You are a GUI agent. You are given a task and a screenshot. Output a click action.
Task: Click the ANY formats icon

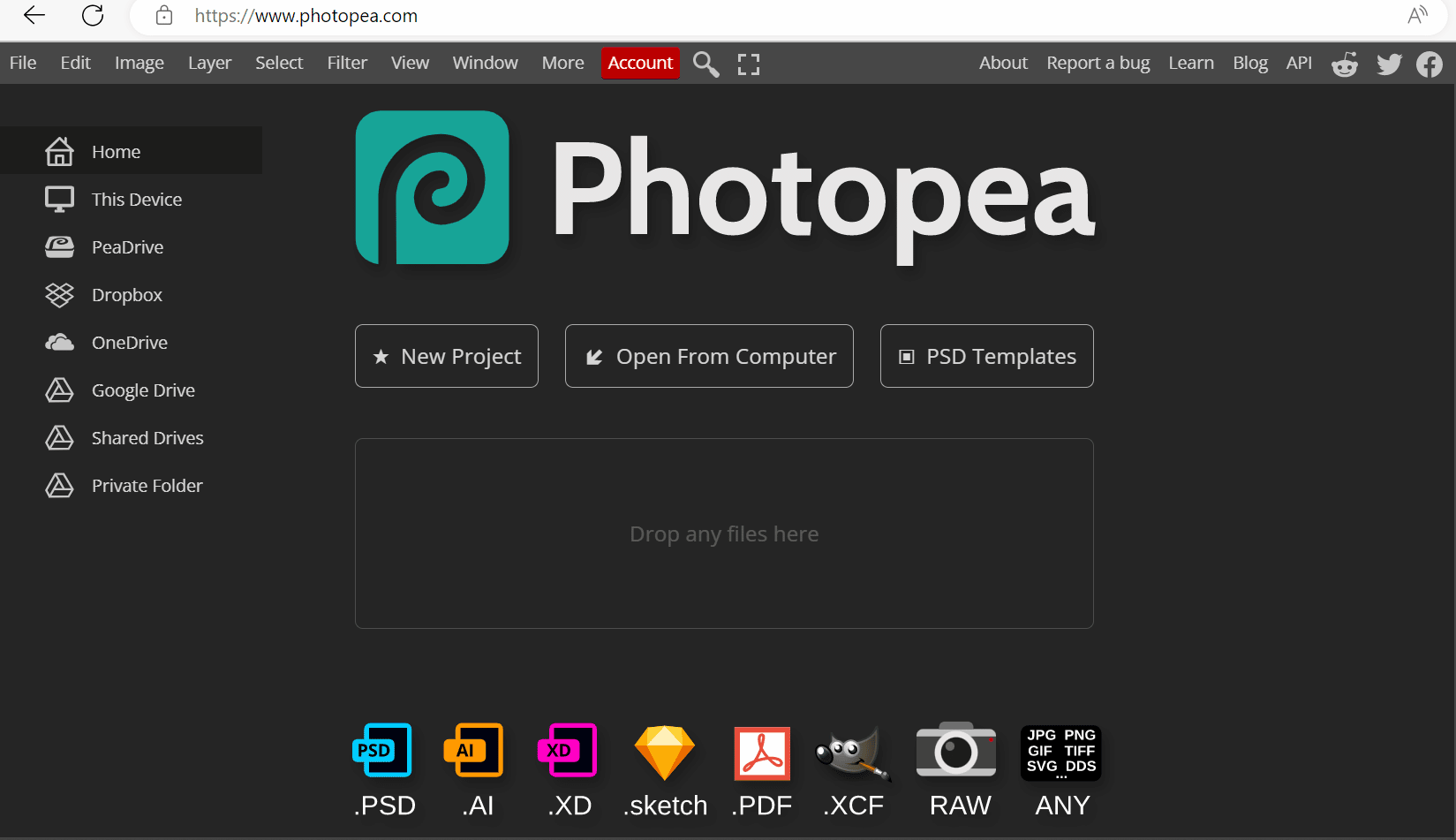coord(1061,753)
